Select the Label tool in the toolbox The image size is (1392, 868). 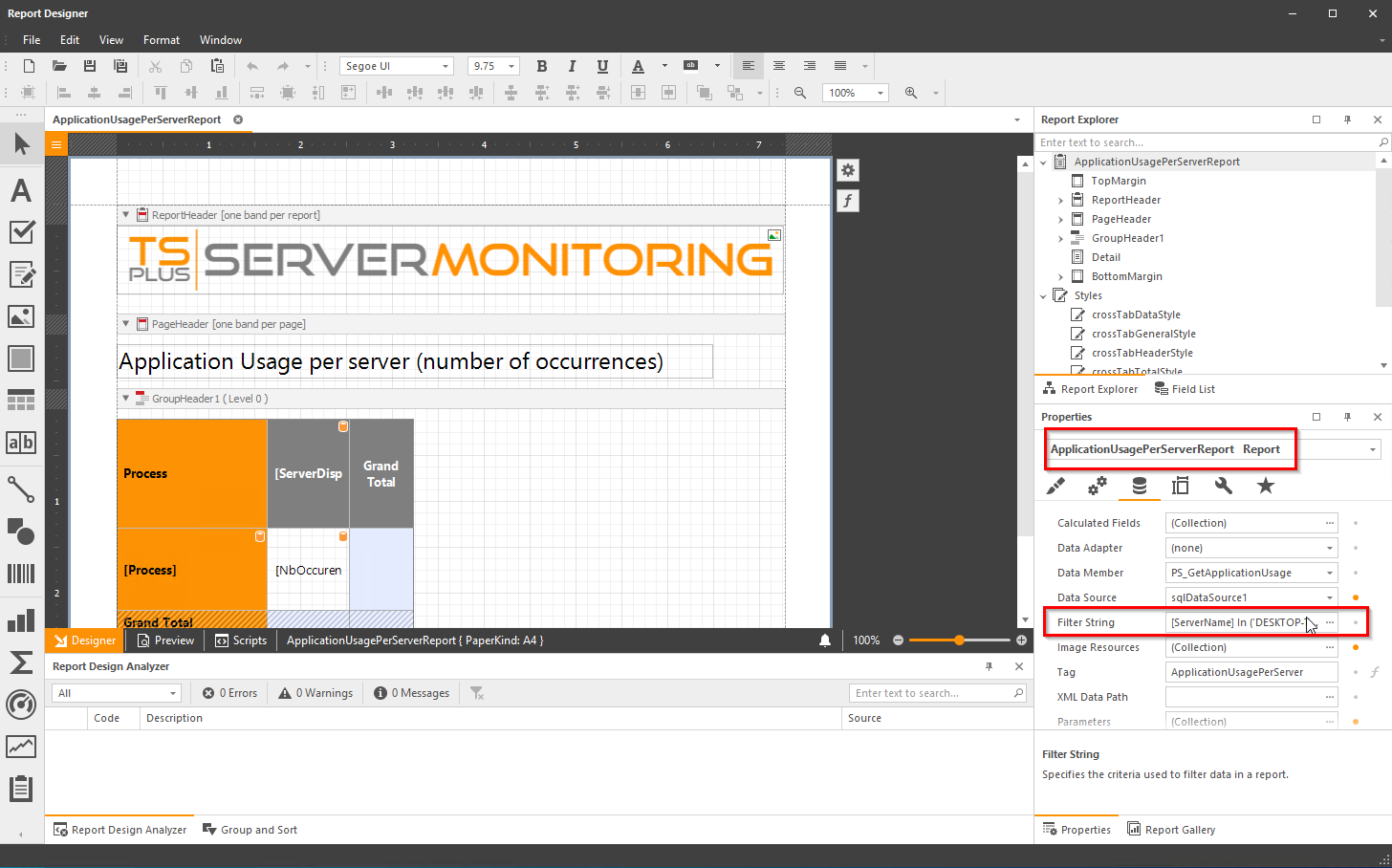pyautogui.click(x=21, y=190)
